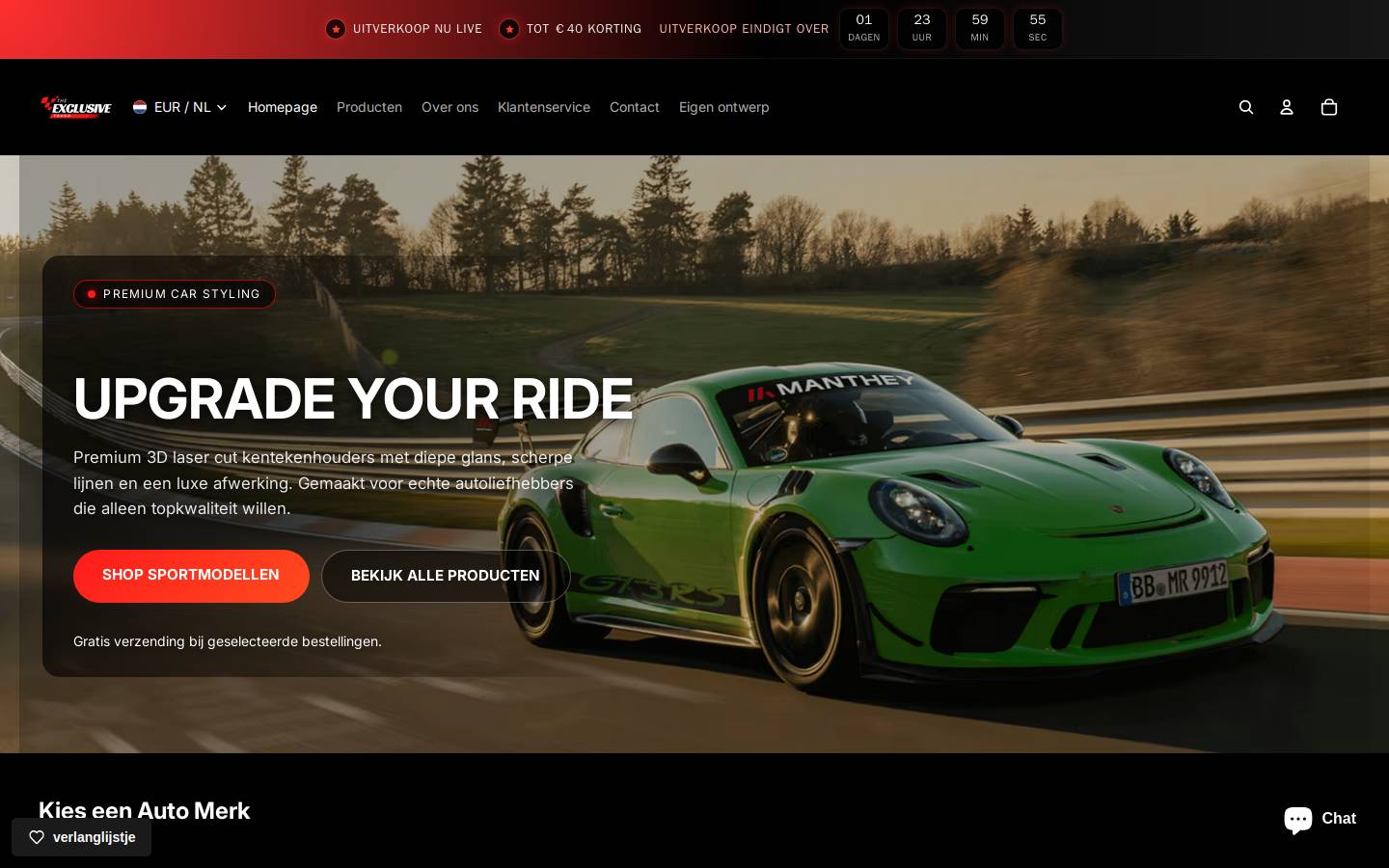This screenshot has width=1389, height=868.
Task: Click the Gratis verzending bij geselecteerde bestellingen text
Action: (228, 641)
